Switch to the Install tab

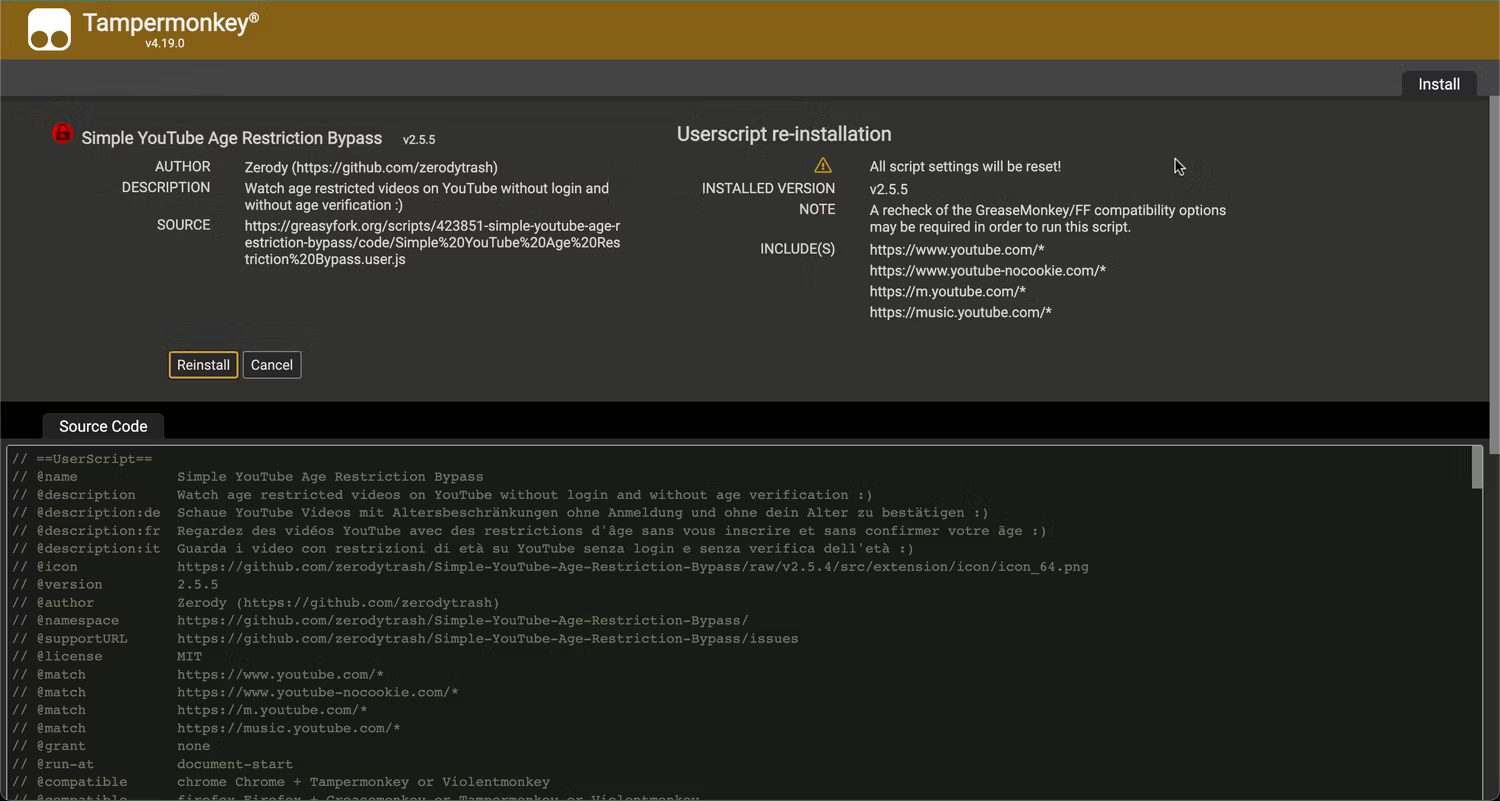point(1438,84)
